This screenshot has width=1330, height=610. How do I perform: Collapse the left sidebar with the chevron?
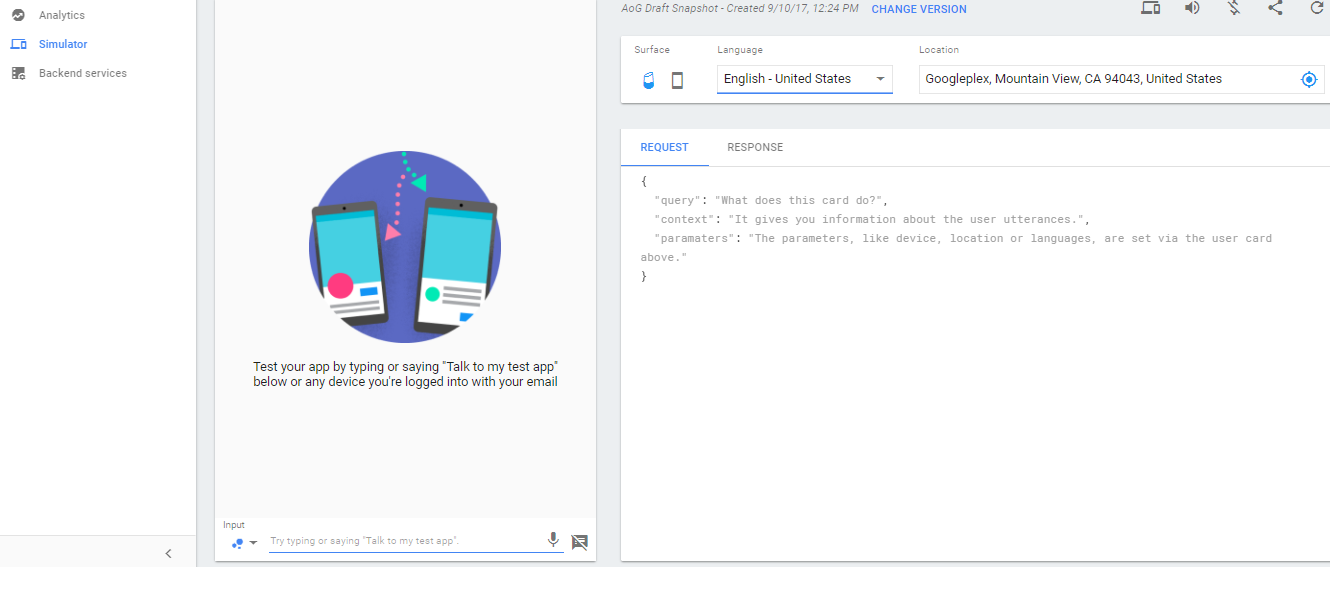pos(168,553)
